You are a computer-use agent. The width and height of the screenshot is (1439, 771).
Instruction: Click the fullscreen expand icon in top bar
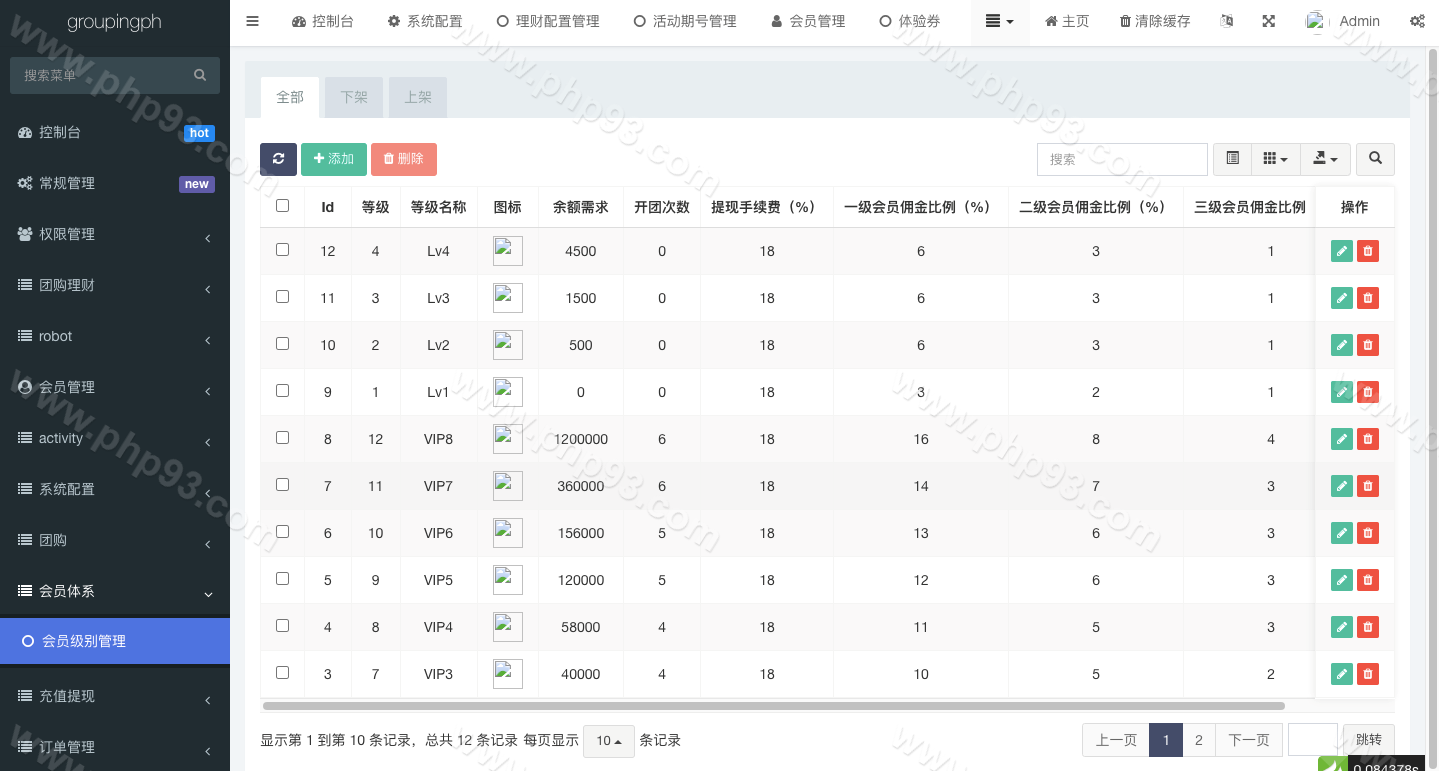click(x=1268, y=21)
